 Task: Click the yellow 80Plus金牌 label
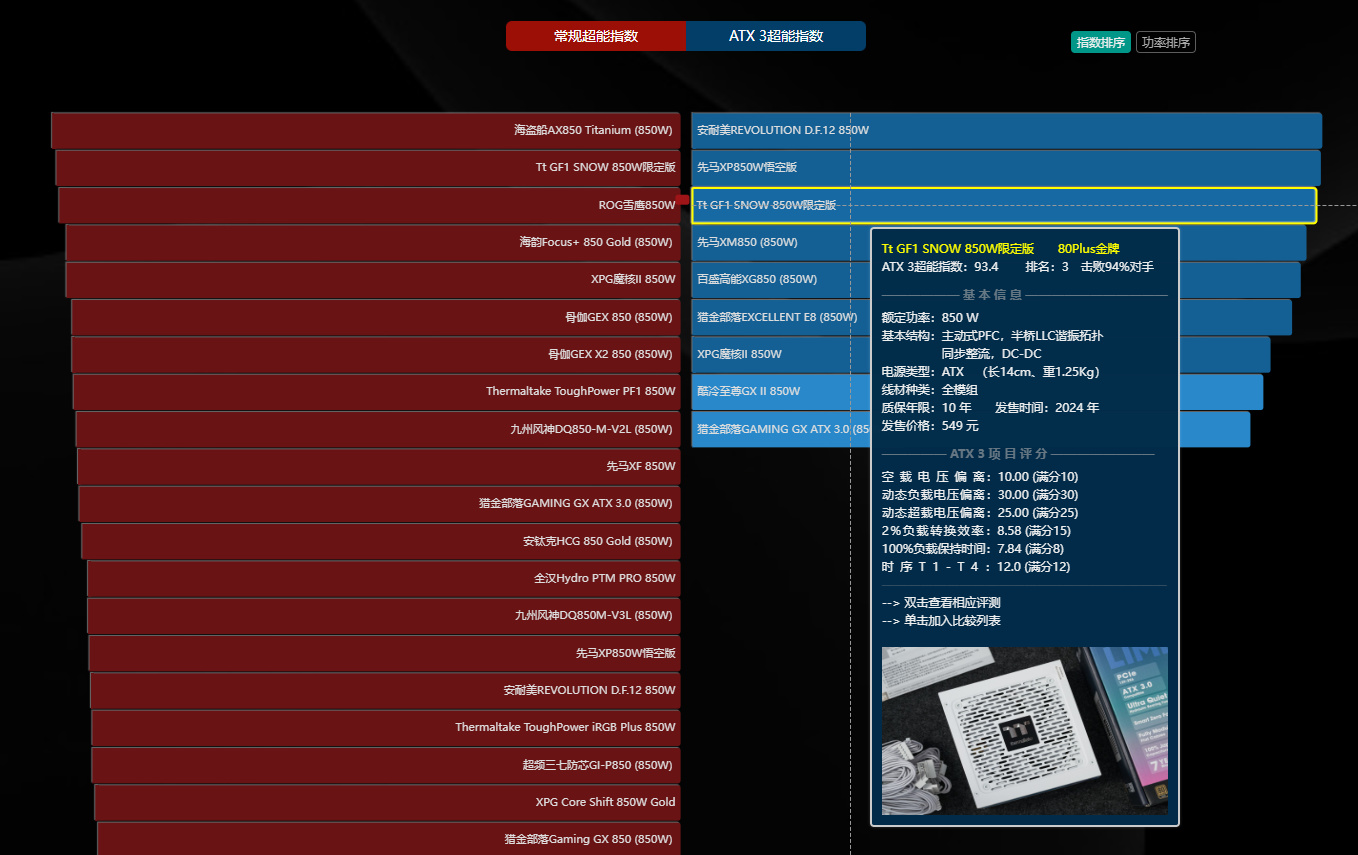tap(1089, 248)
